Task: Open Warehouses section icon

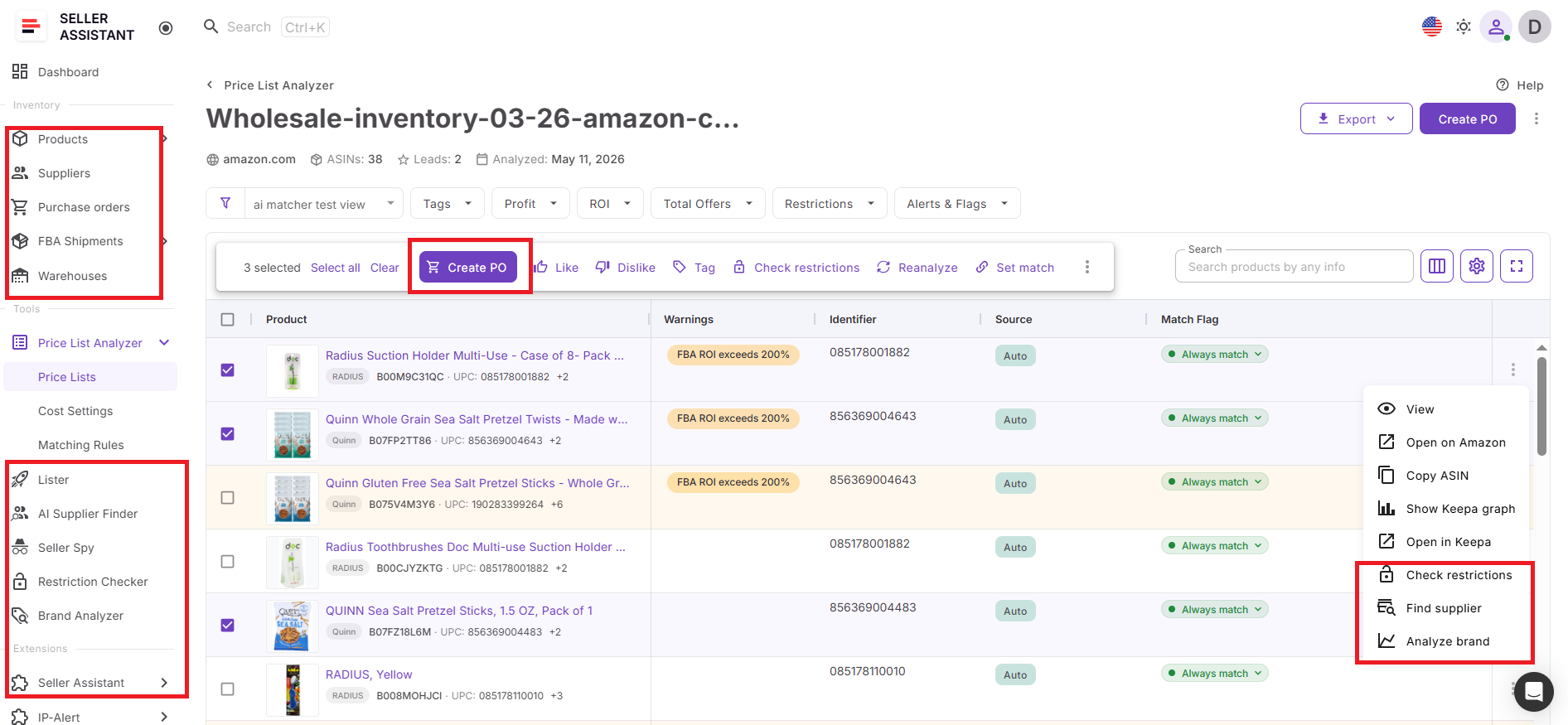Action: coord(20,276)
